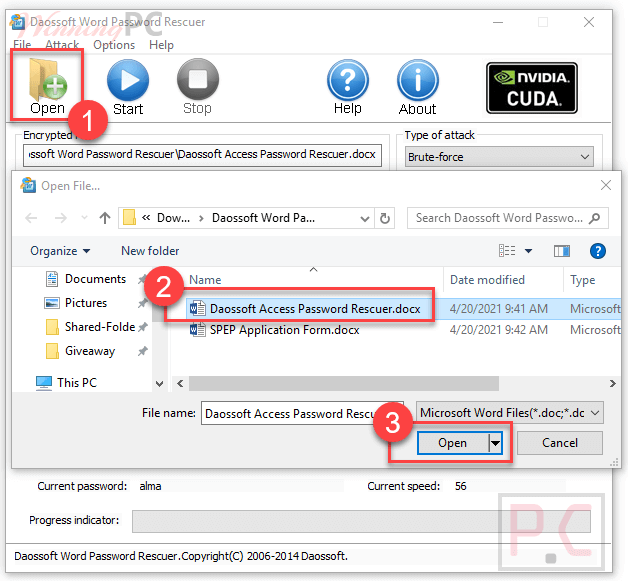Open the Attack menu
The image size is (628, 581).
[62, 44]
